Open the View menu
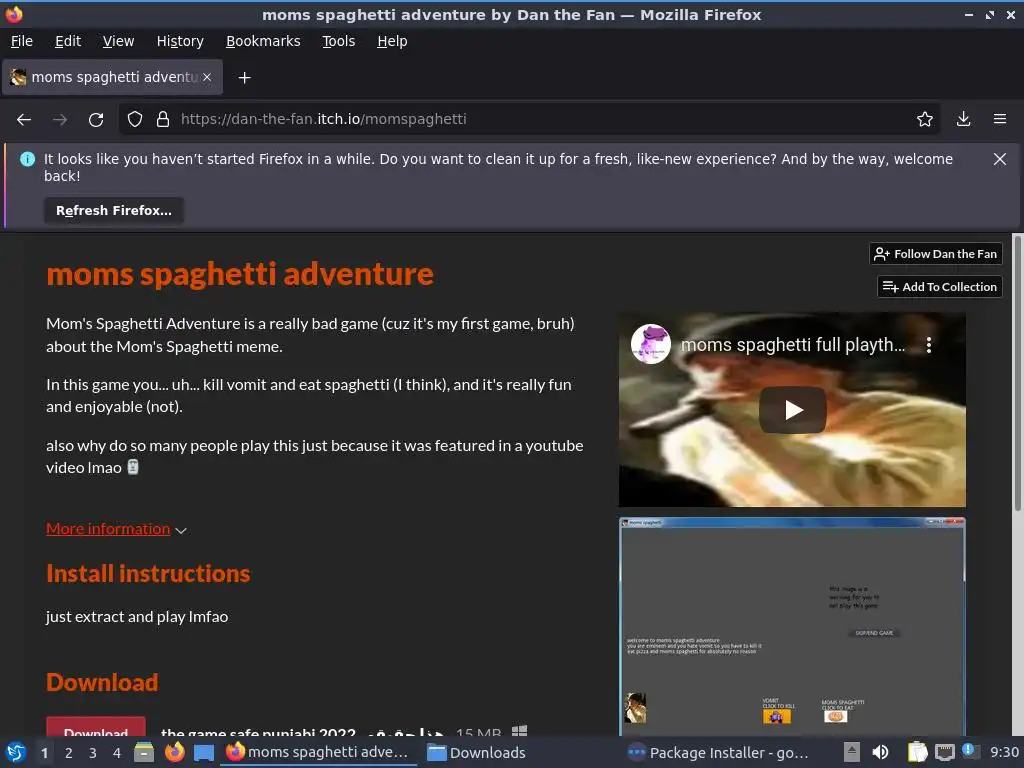 click(118, 41)
